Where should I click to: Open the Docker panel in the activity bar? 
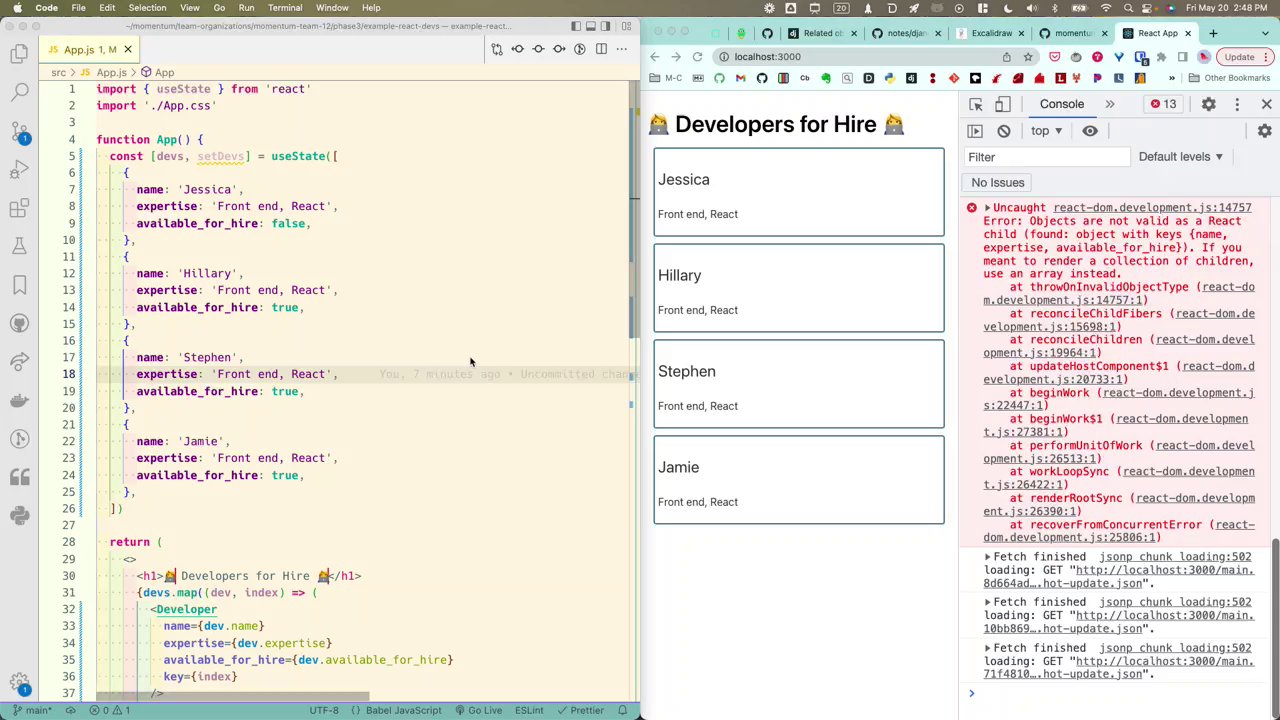pos(20,400)
